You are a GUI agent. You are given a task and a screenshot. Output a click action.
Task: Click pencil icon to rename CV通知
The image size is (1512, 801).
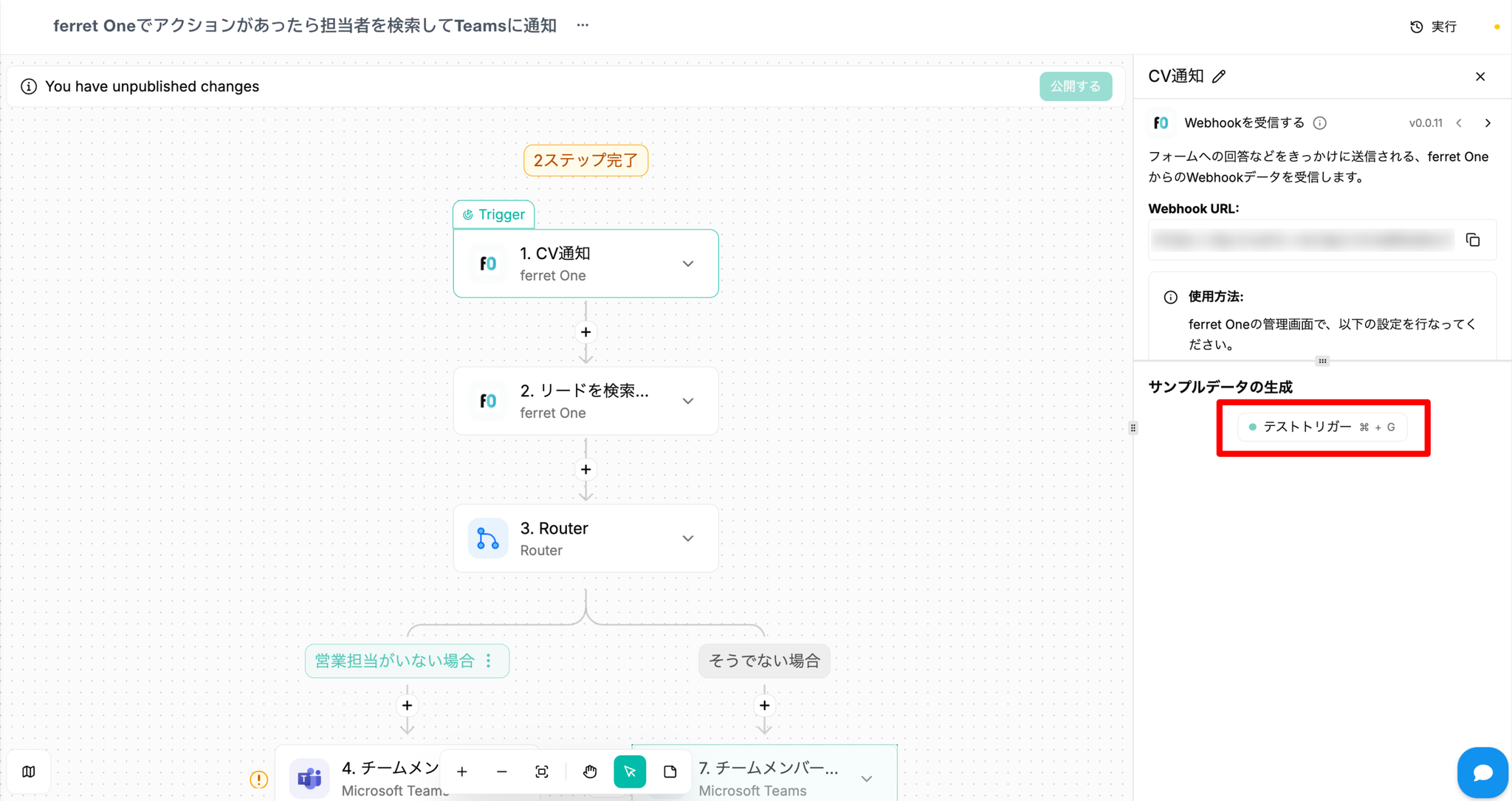(1219, 77)
